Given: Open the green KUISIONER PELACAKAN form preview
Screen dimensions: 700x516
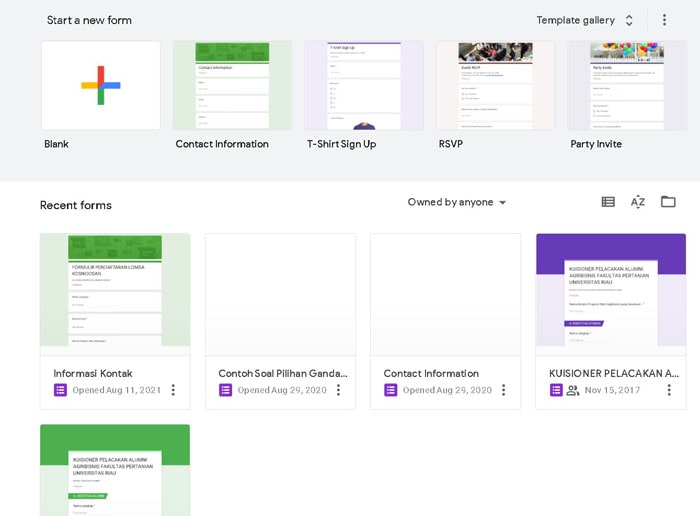Looking at the screenshot, I should click(x=115, y=470).
